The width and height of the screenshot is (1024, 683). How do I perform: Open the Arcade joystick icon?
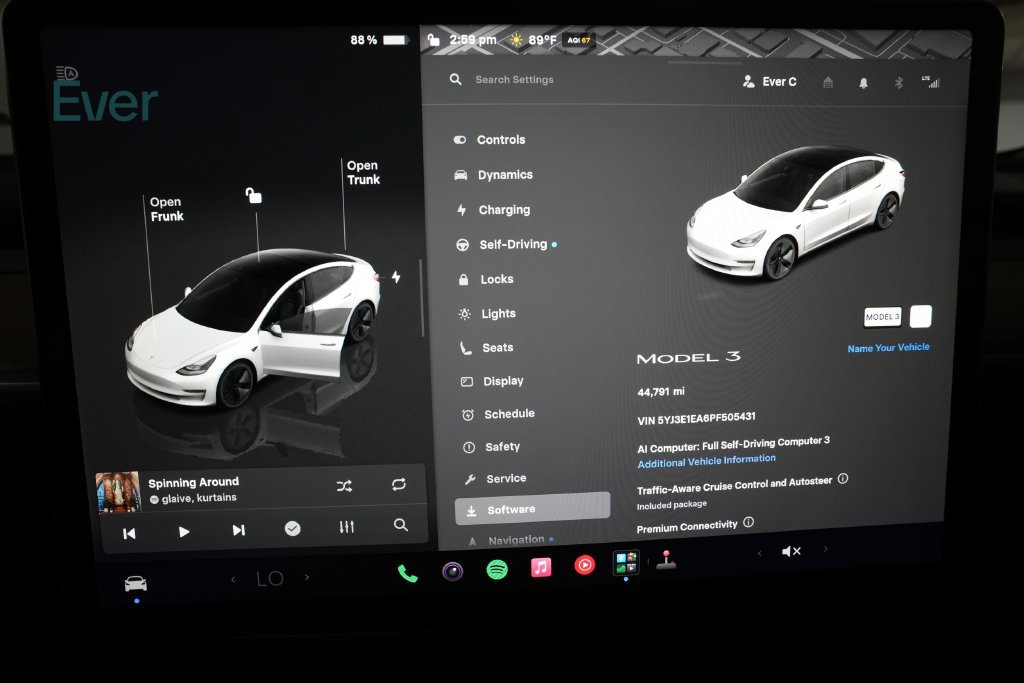pyautogui.click(x=666, y=560)
